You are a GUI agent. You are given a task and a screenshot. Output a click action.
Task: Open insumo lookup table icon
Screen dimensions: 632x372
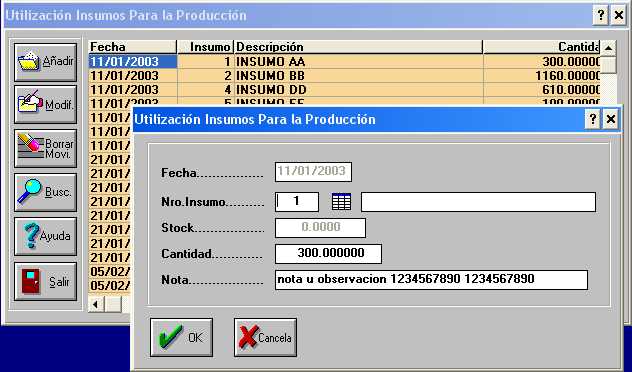[x=341, y=202]
